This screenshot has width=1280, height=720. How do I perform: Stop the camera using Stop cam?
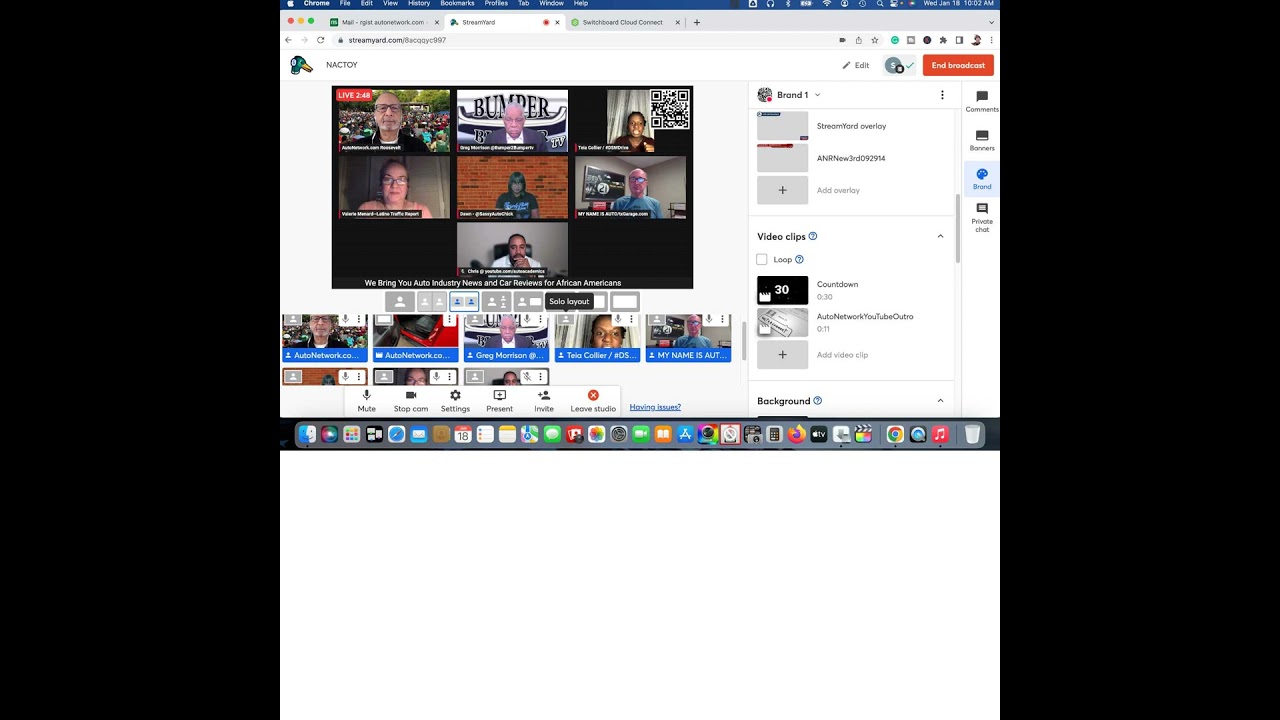411,401
